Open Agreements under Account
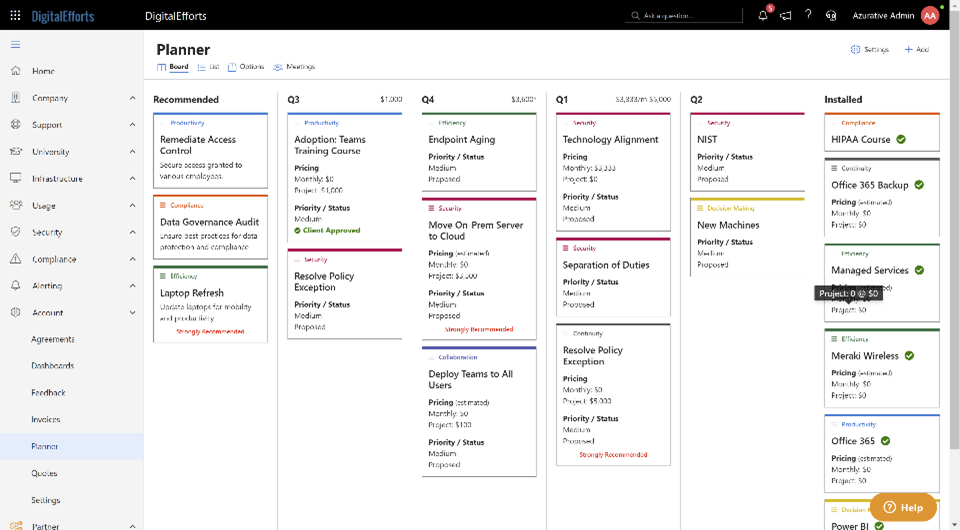This screenshot has height=530, width=960. [x=53, y=339]
